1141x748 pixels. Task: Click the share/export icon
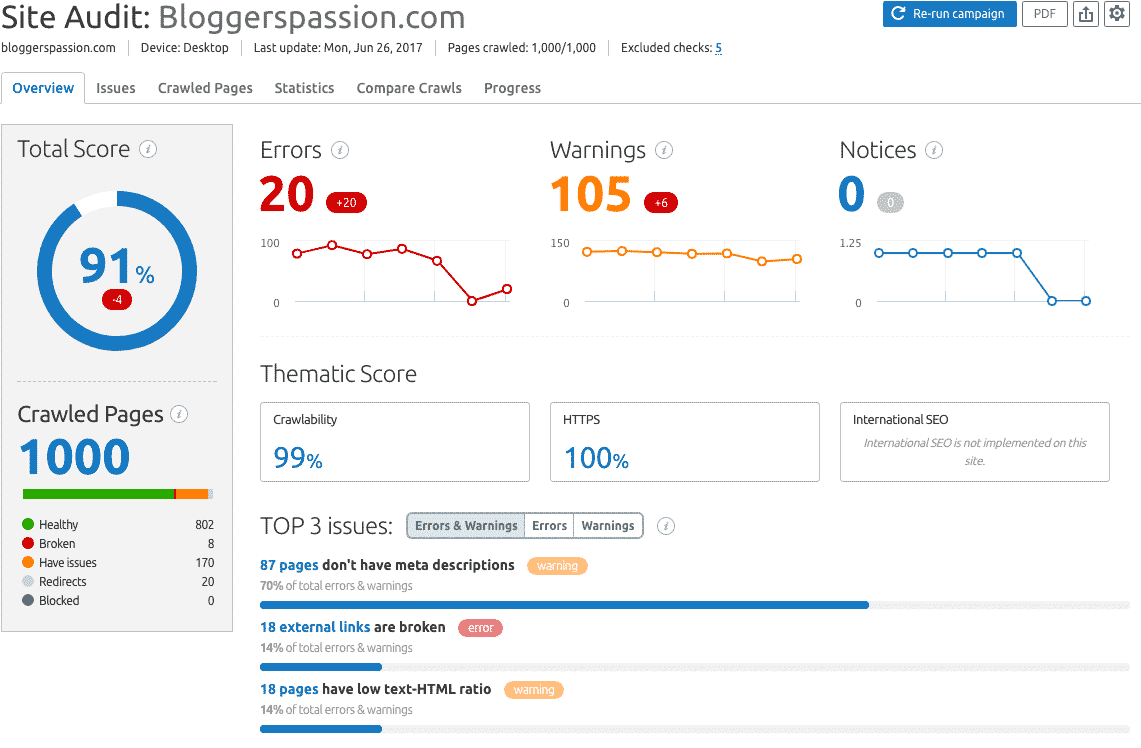[x=1086, y=14]
